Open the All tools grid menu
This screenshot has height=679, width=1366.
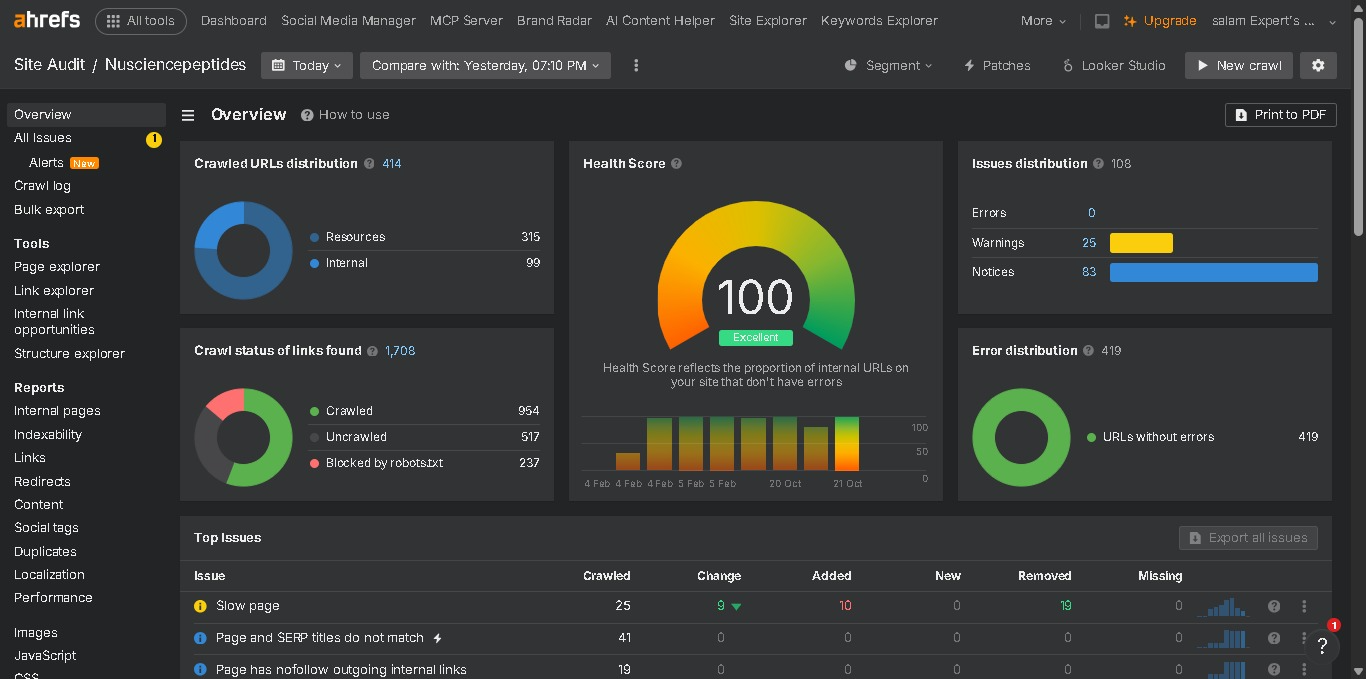(140, 20)
